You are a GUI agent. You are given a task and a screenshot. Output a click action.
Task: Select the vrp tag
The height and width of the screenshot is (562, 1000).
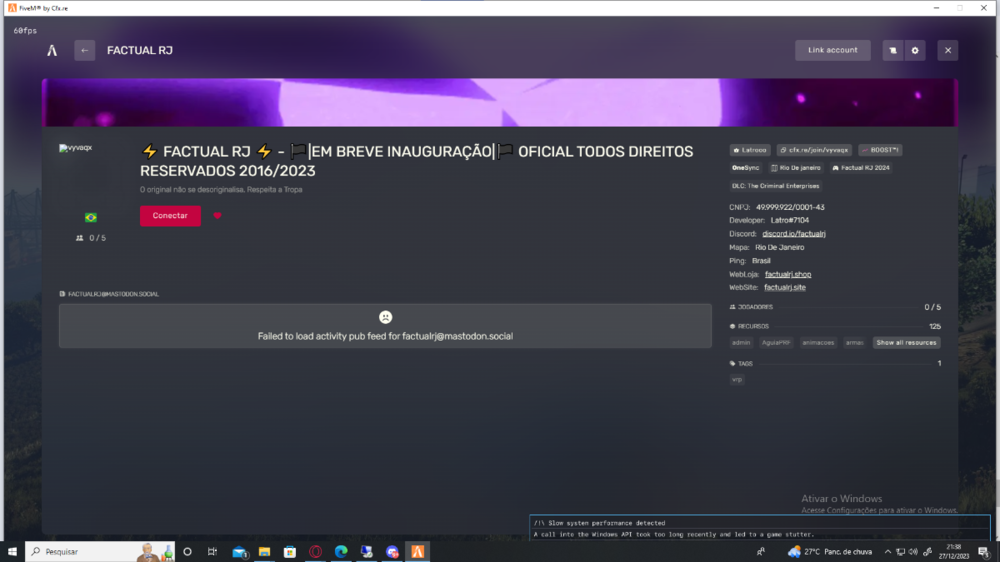point(737,380)
